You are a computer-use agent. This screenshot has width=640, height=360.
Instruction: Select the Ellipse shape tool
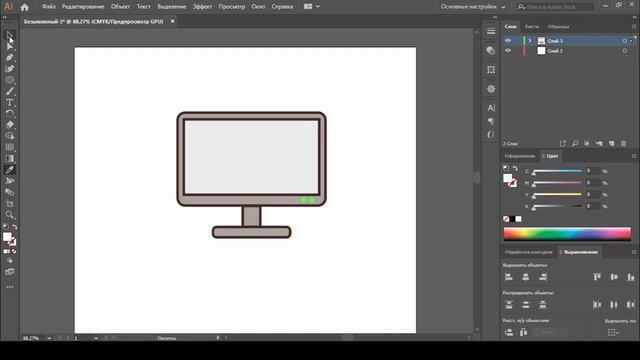9,80
